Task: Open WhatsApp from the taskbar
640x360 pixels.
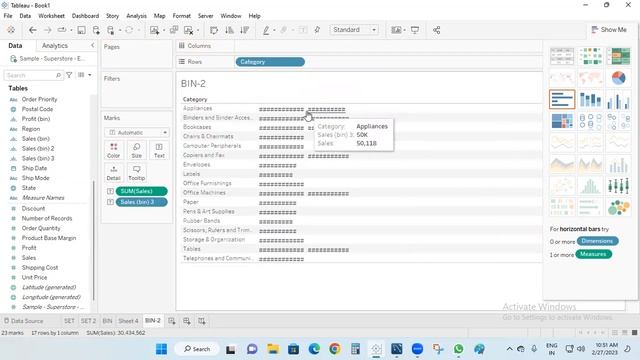Action: tap(458, 349)
